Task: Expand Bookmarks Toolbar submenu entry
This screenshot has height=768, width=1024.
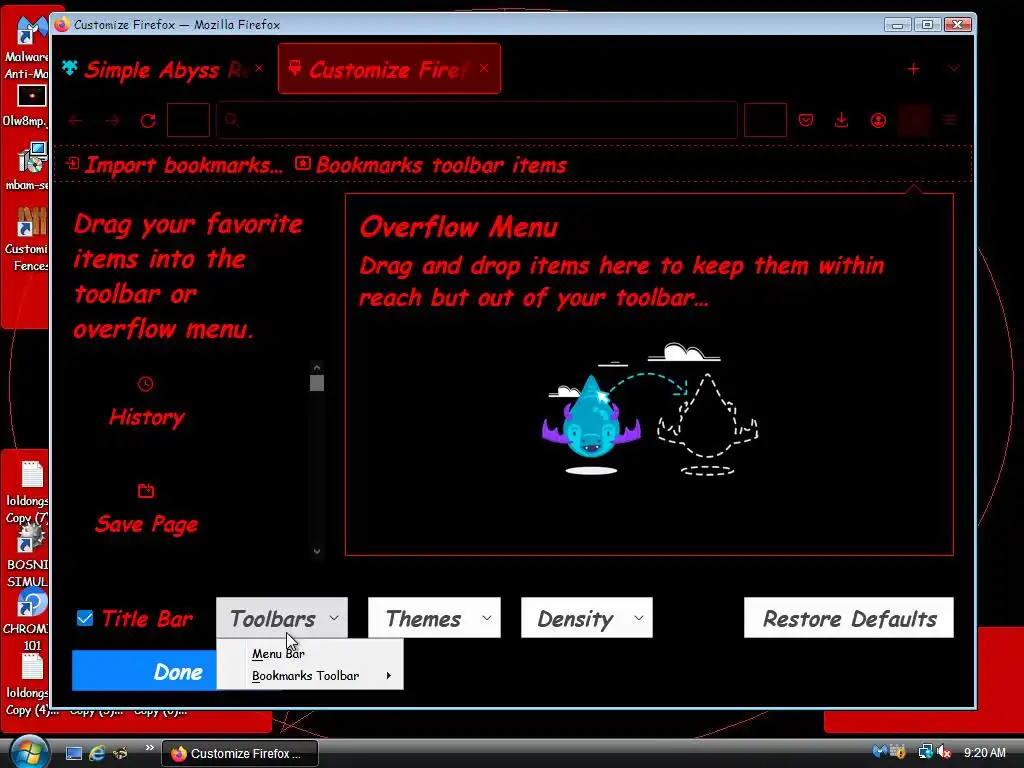Action: point(310,675)
